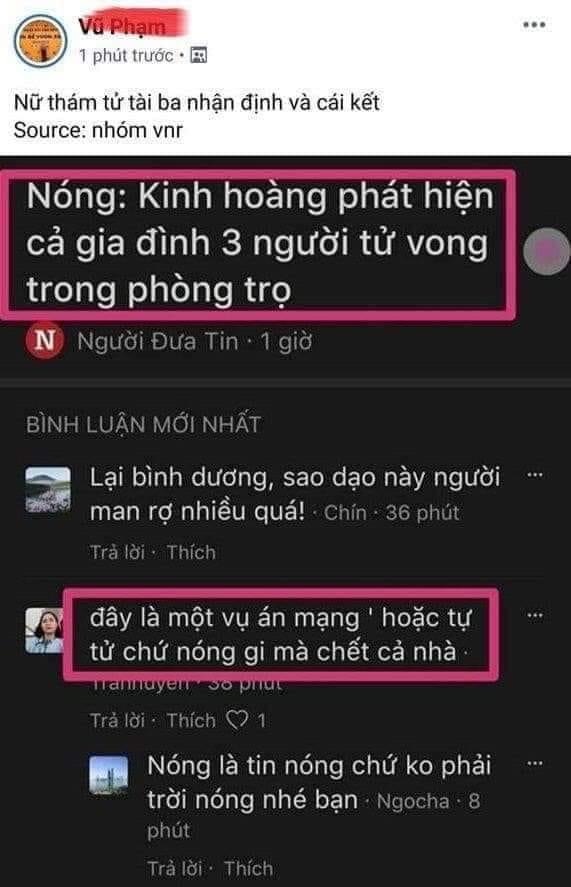
Task: Open the Người Đưa Tin source name
Action: [158, 341]
